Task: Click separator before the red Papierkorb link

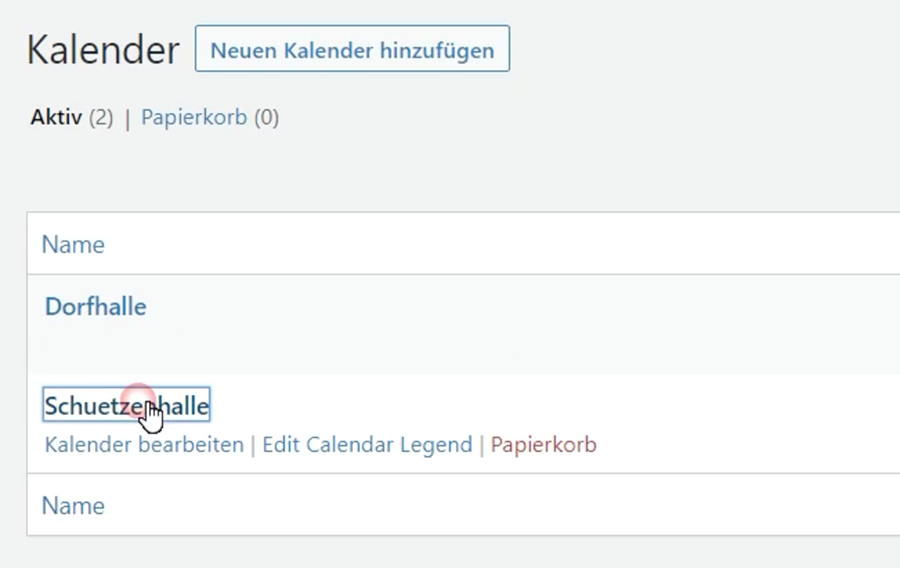Action: pos(481,445)
